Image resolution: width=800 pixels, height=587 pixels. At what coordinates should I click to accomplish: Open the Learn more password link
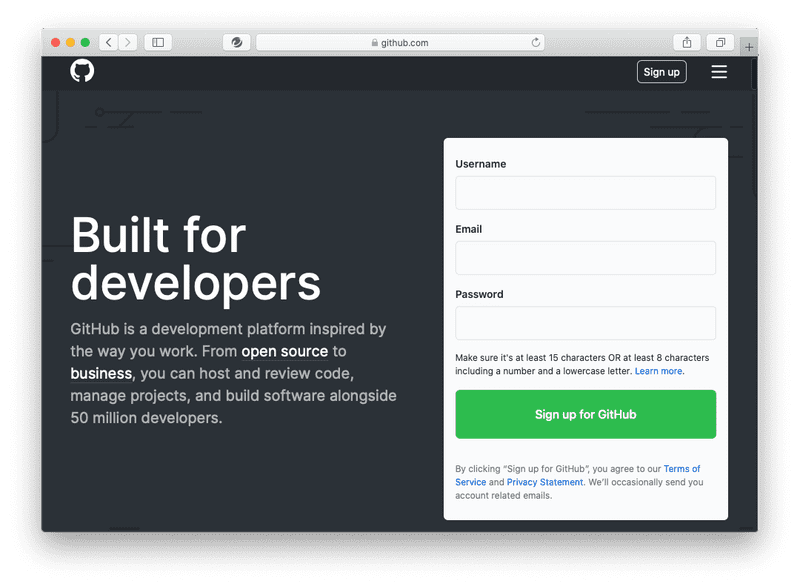pos(658,371)
